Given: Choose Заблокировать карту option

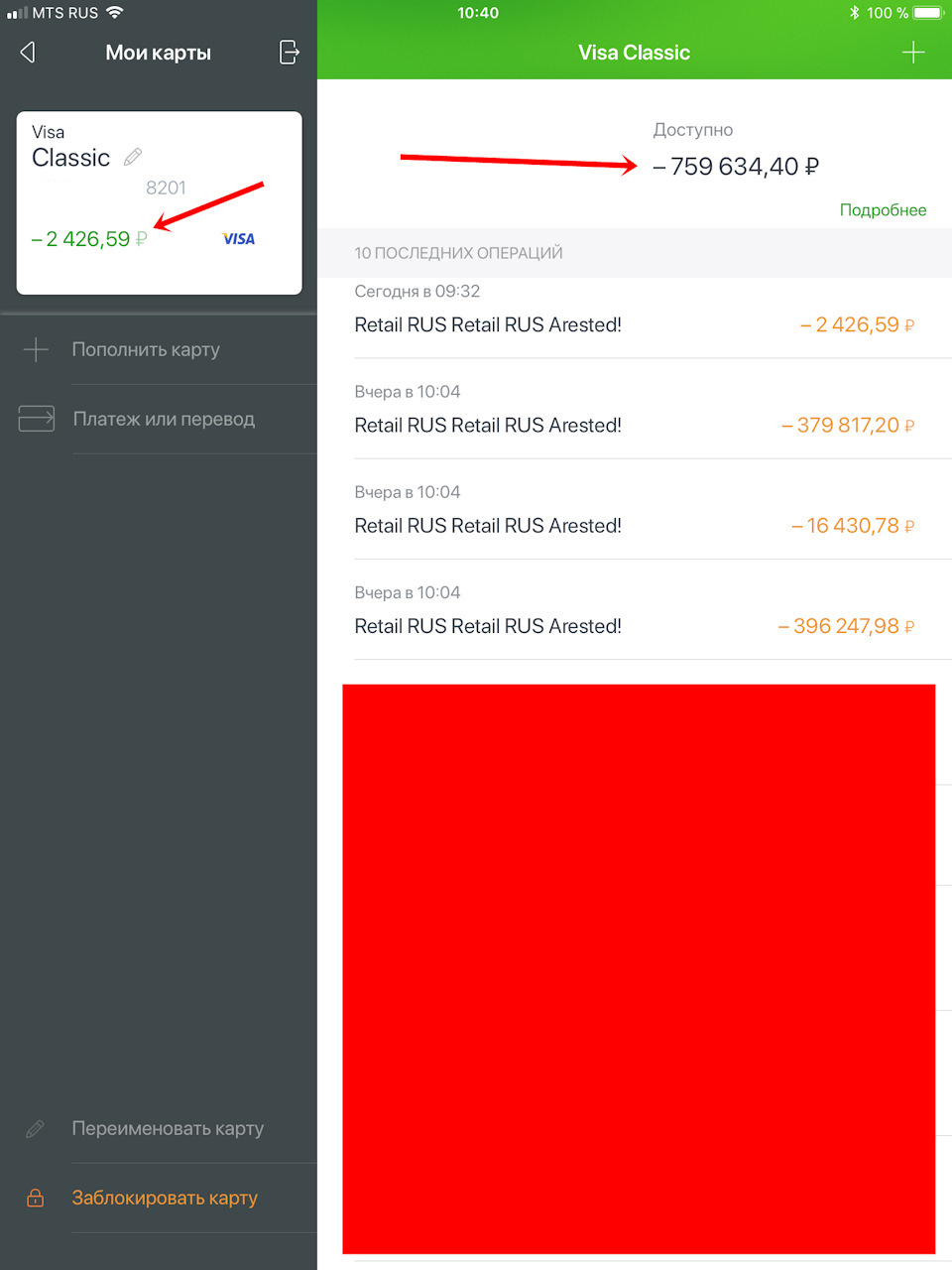Looking at the screenshot, I should (x=159, y=1198).
